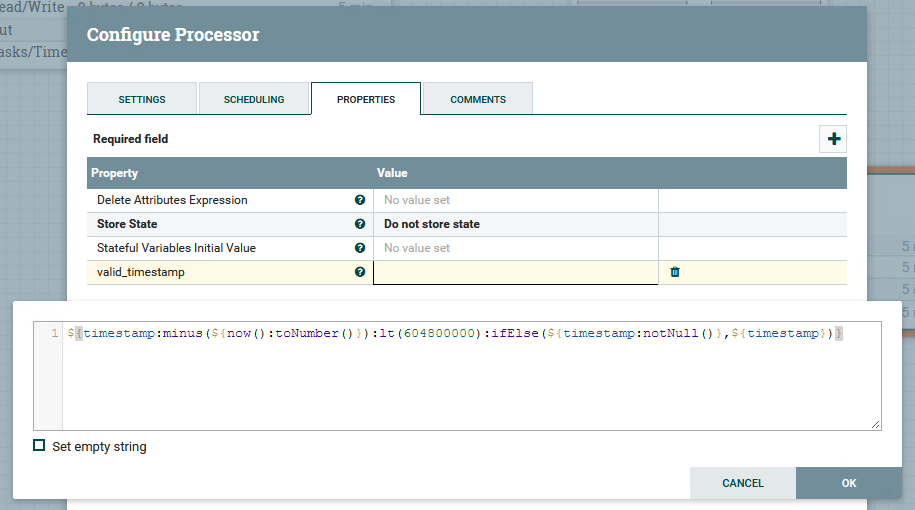Image resolution: width=915 pixels, height=510 pixels.
Task: Select the valid_timestamp property row
Action: [x=467, y=272]
